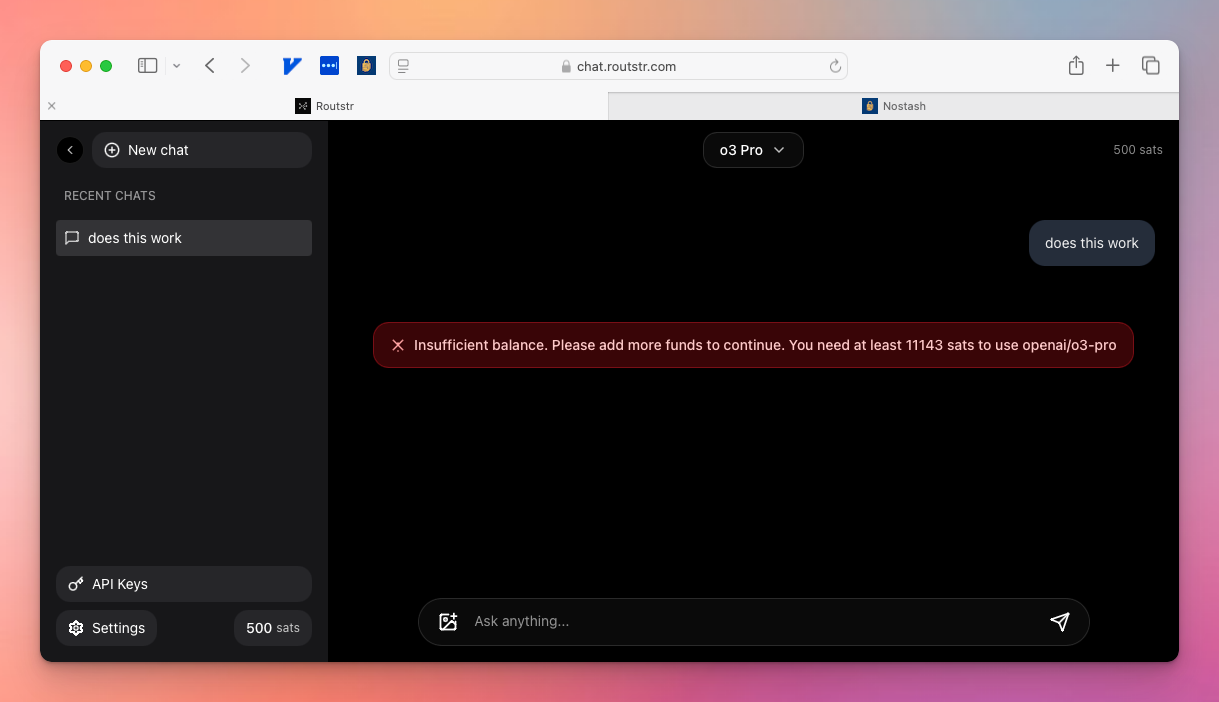Reload the page with the refresh icon
The height and width of the screenshot is (702, 1219).
(x=835, y=66)
